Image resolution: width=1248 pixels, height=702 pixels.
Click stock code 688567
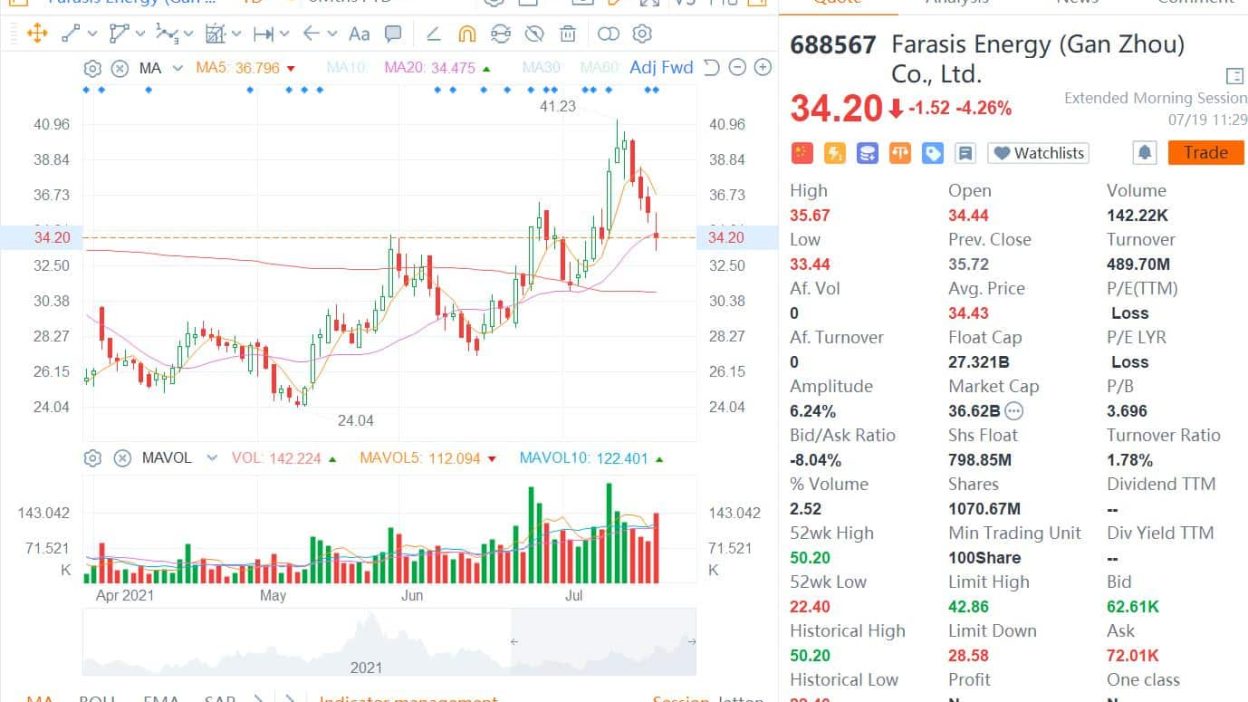pos(833,45)
